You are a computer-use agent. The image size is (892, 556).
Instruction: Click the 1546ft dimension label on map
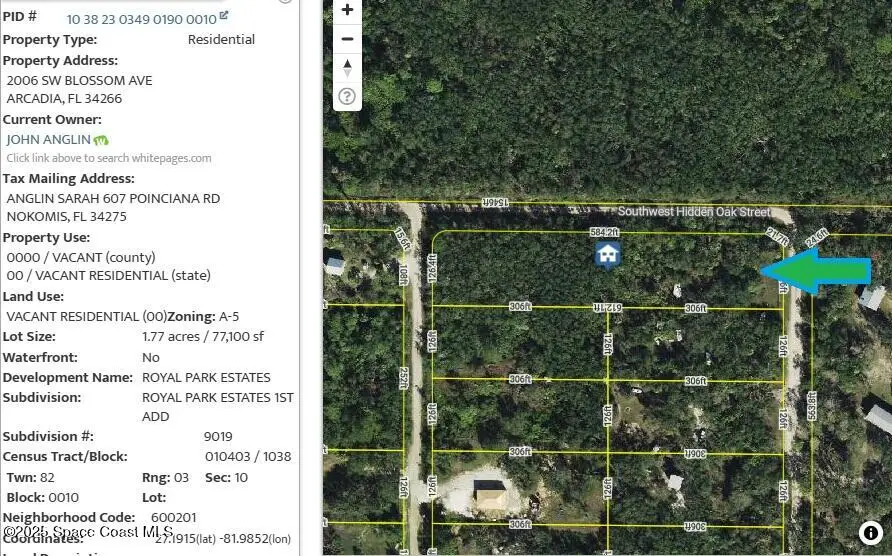(495, 202)
